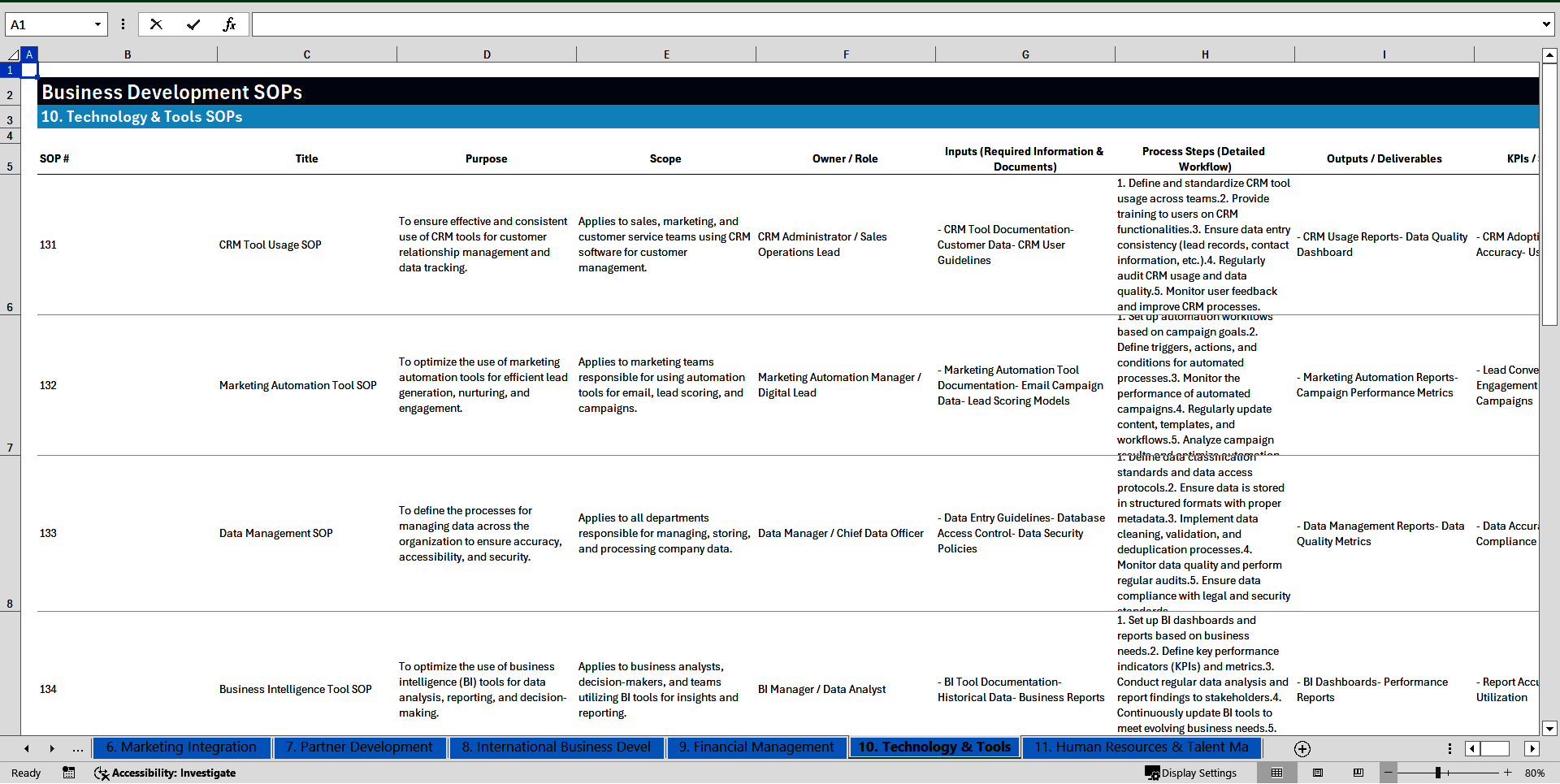This screenshot has width=1560, height=784.
Task: Click the Select All triangle corner
Action: (13, 54)
